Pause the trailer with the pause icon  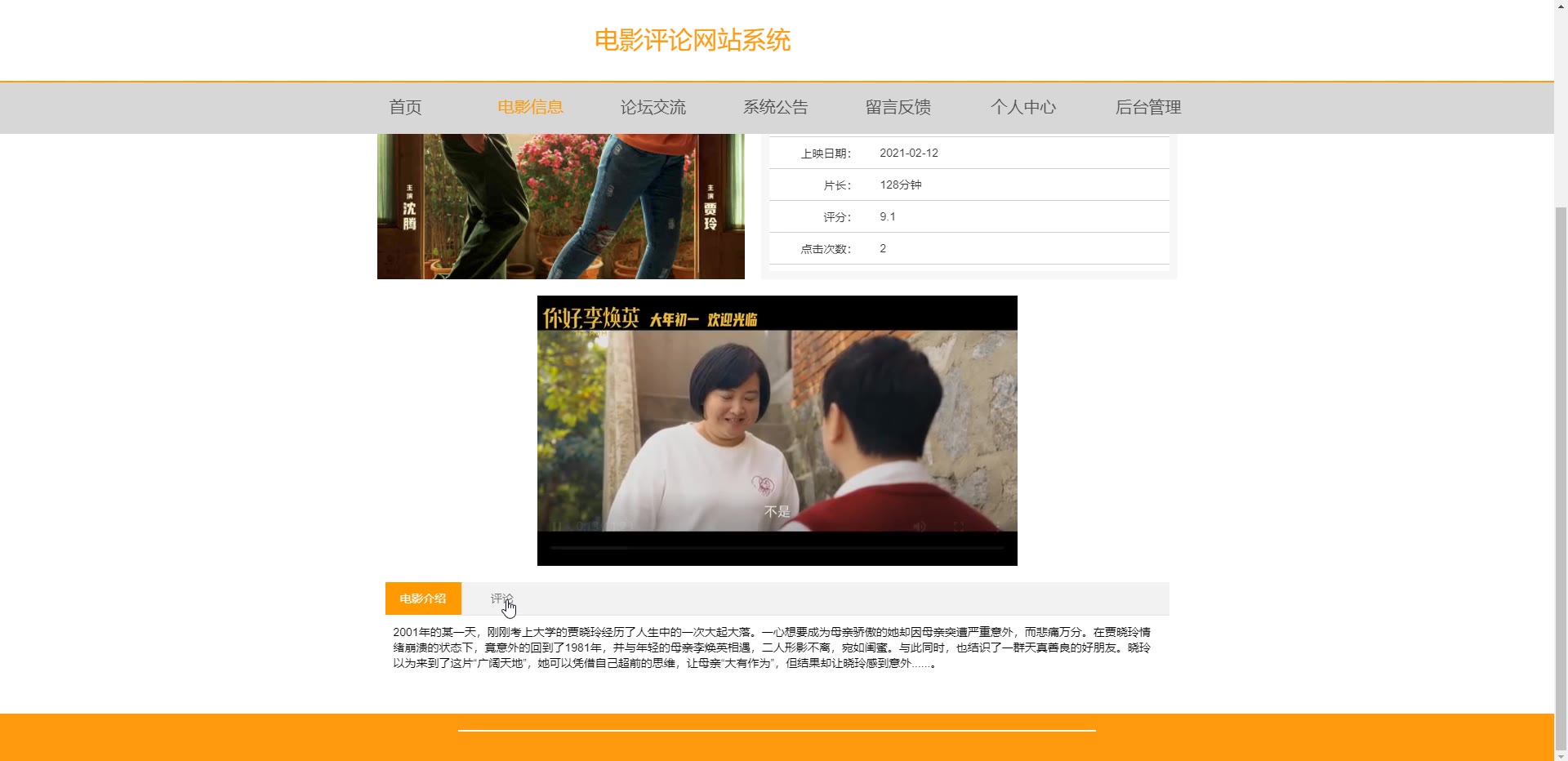(x=559, y=527)
